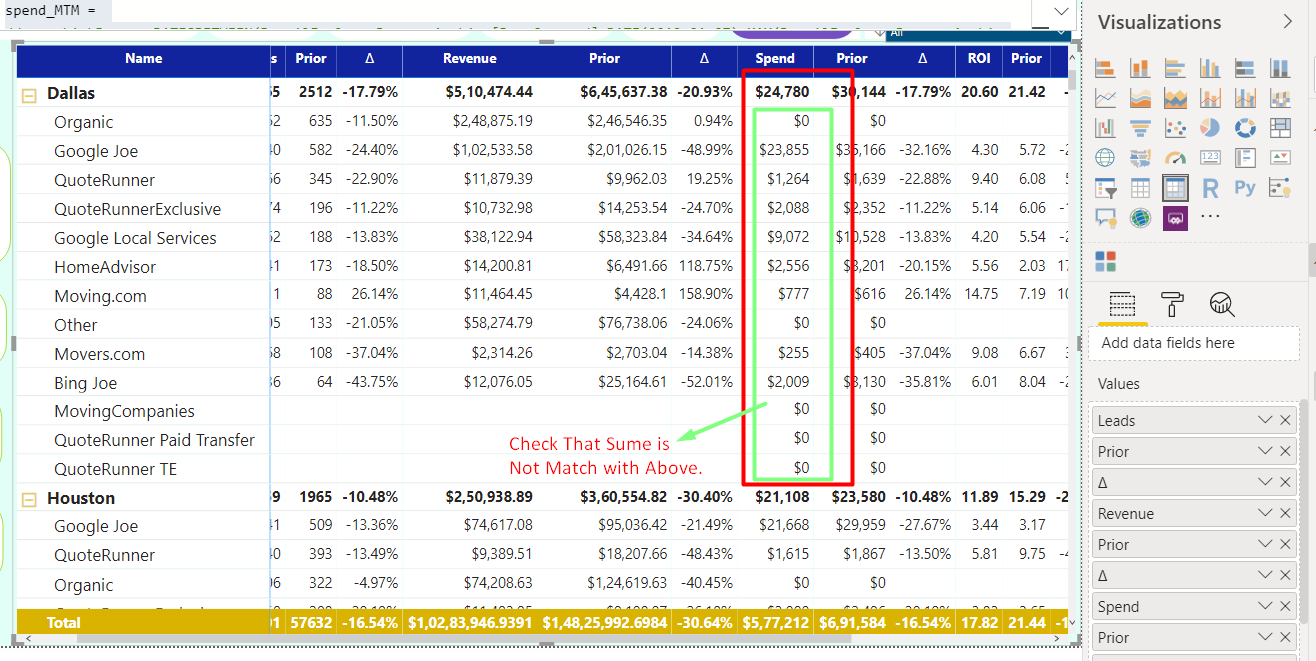This screenshot has width=1316, height=661.
Task: Remove the Leads field from Values
Action: (1285, 420)
